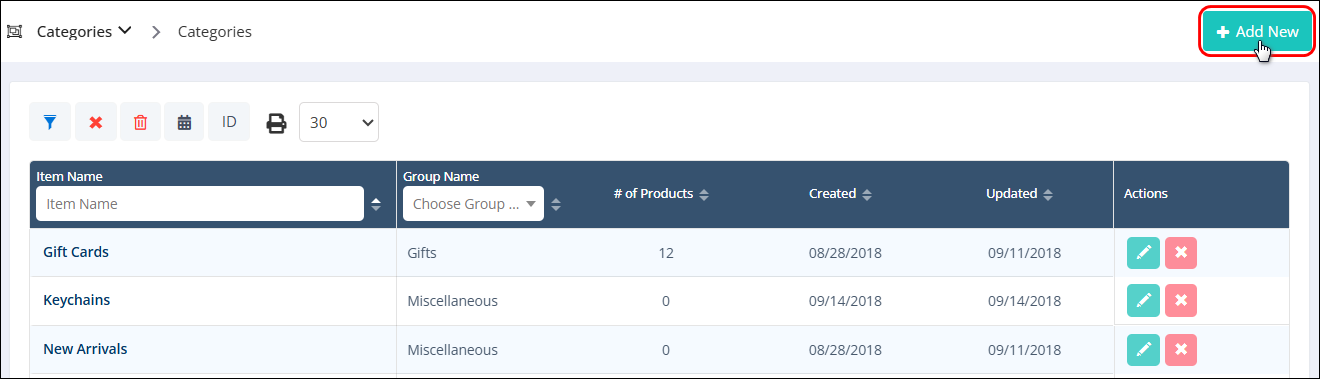Toggle the ID column button
Image resolution: width=1320 pixels, height=379 pixels.
tap(229, 122)
